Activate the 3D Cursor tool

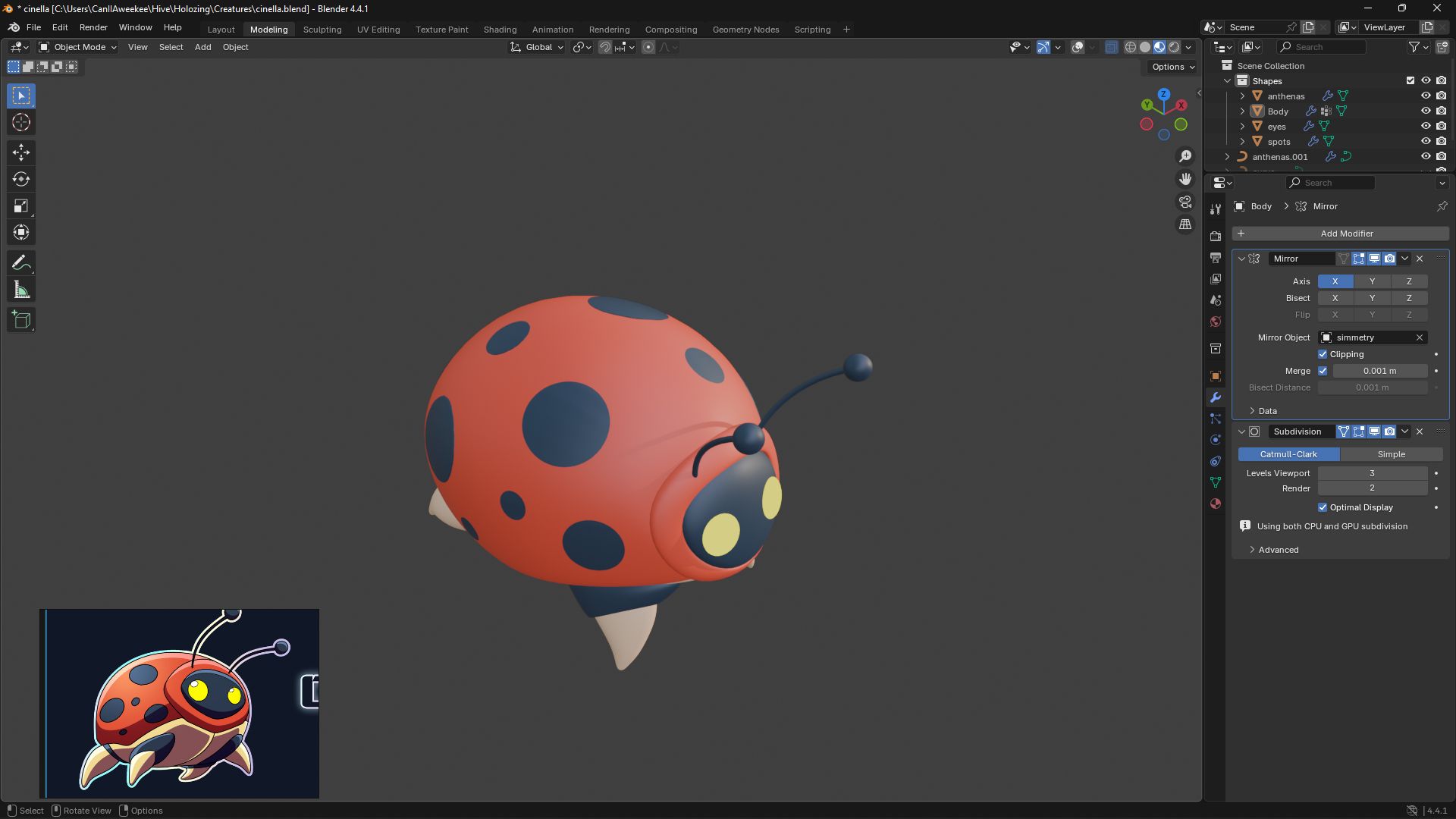21,122
